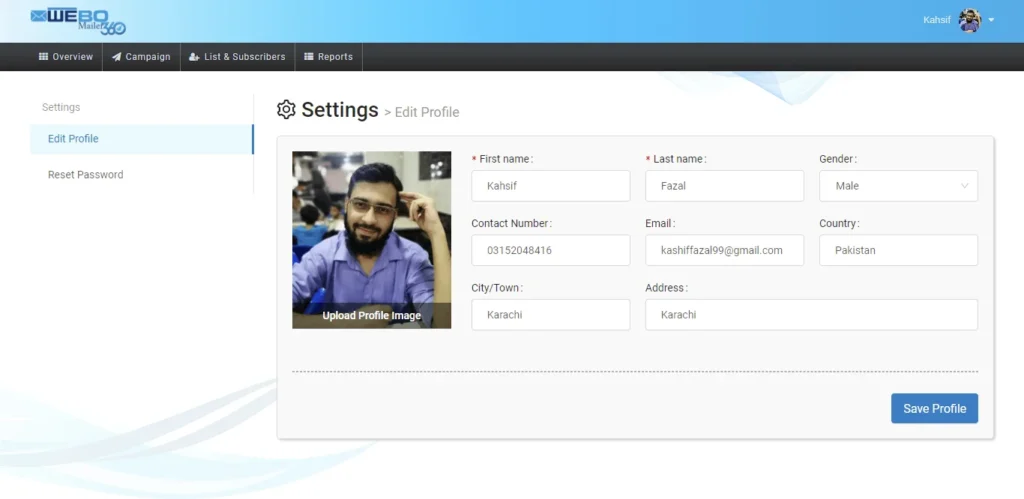Click the List & Subscribers people icon
Image resolution: width=1024 pixels, height=499 pixels.
pos(194,57)
